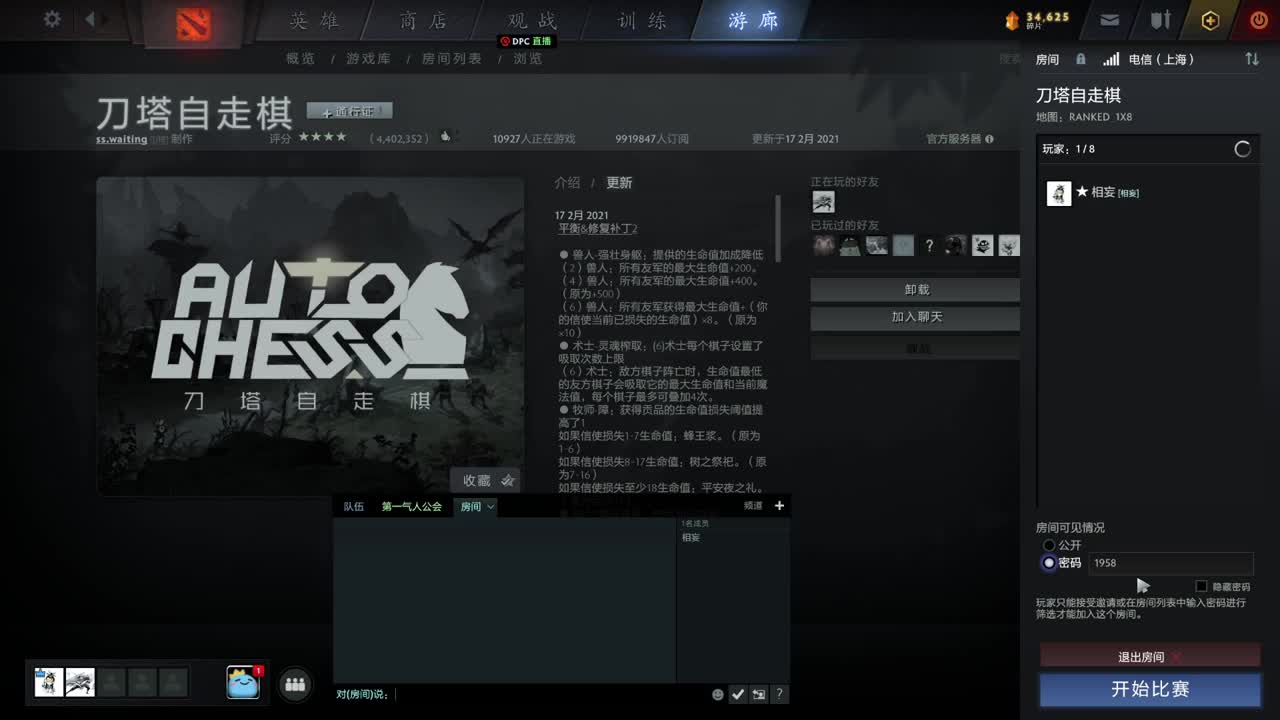
Task: Open the 电信（上海）server region selector
Action: tap(1162, 59)
